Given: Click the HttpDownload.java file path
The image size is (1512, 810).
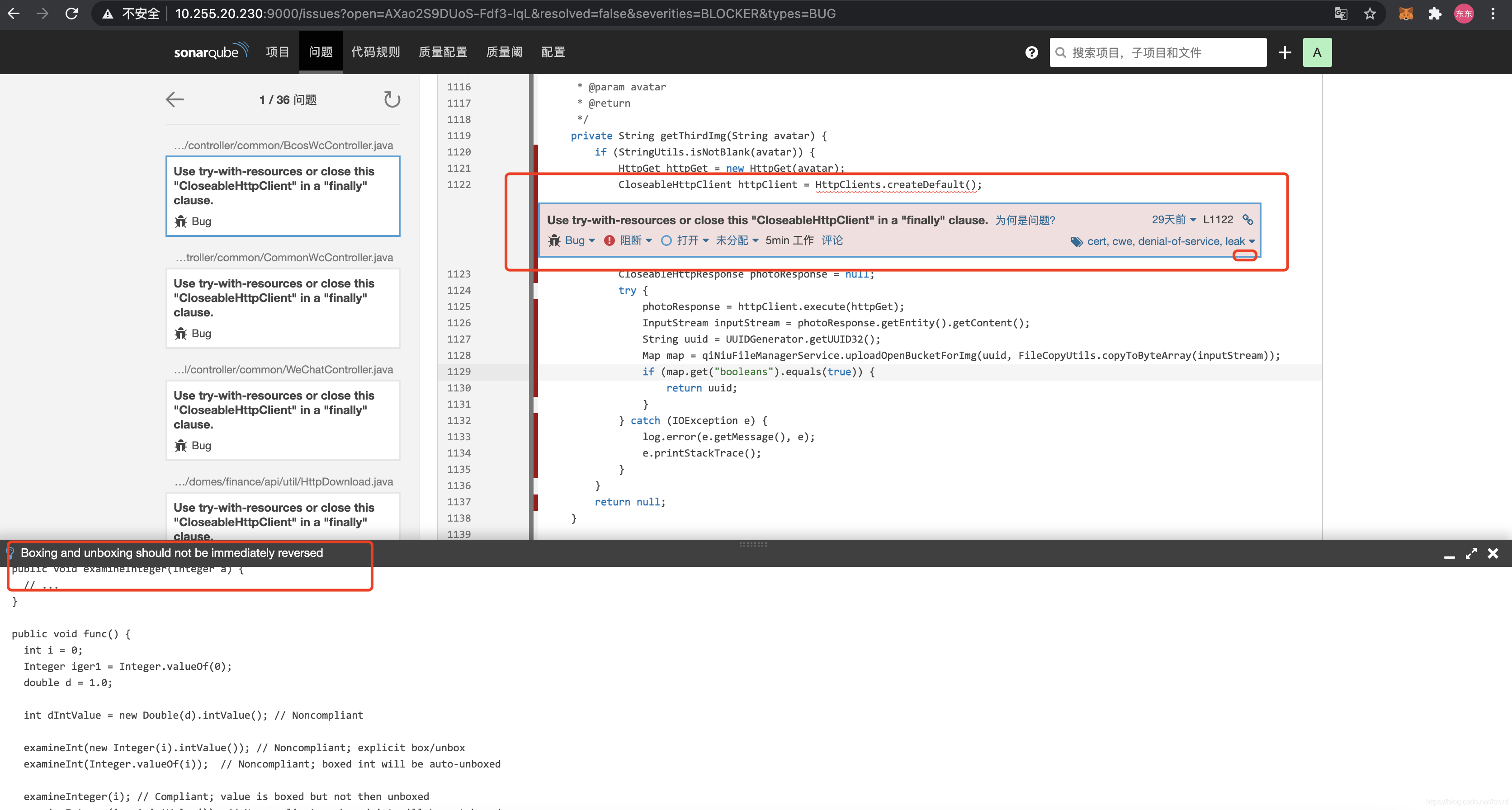Looking at the screenshot, I should coord(283,482).
